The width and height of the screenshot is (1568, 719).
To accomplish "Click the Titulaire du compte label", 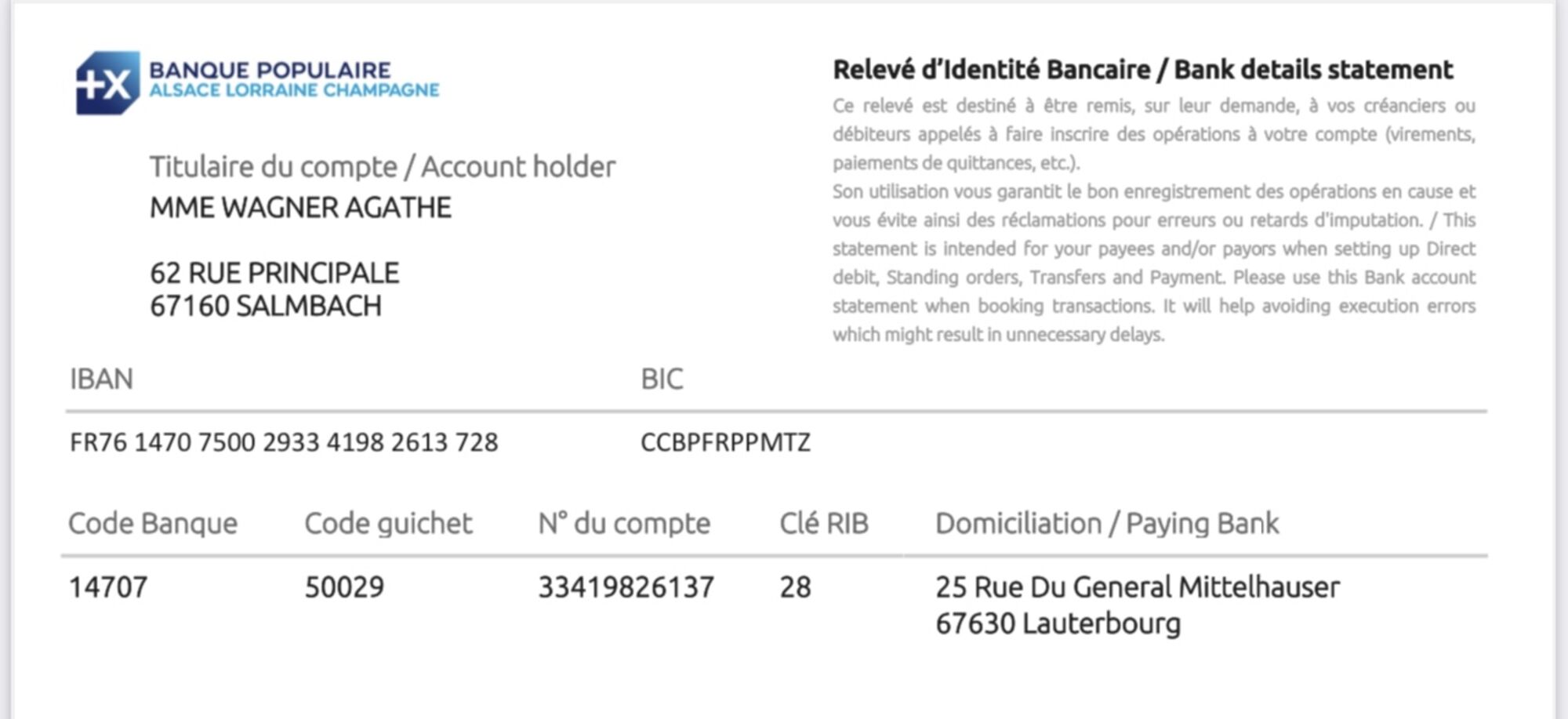I will tap(382, 167).
